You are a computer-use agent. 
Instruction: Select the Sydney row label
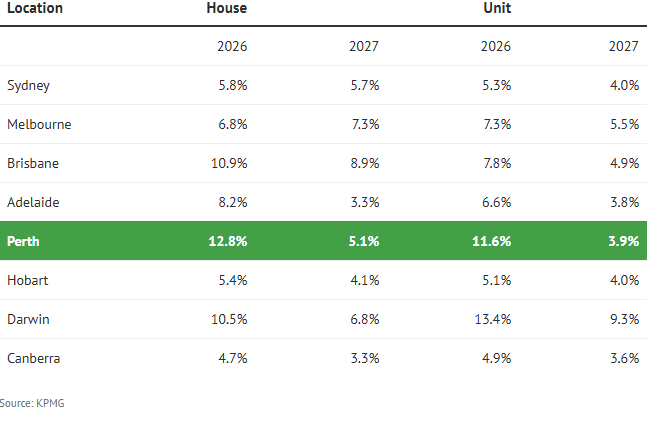click(x=28, y=86)
